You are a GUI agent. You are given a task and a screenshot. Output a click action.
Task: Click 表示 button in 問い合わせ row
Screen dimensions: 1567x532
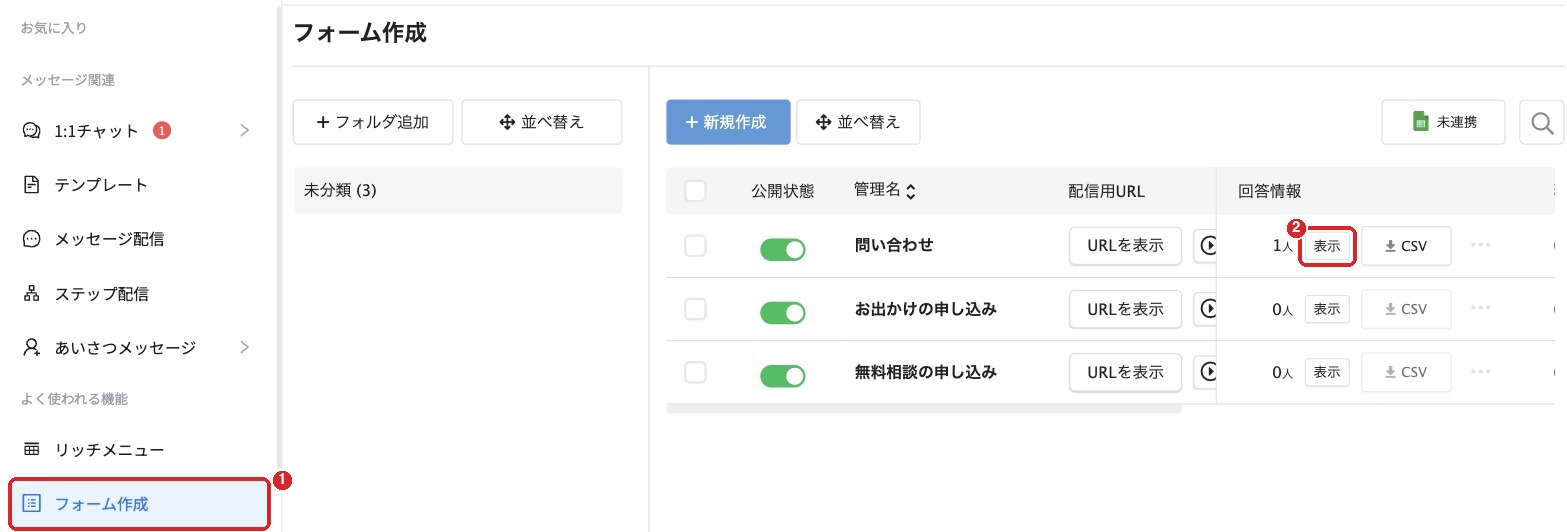(1327, 246)
